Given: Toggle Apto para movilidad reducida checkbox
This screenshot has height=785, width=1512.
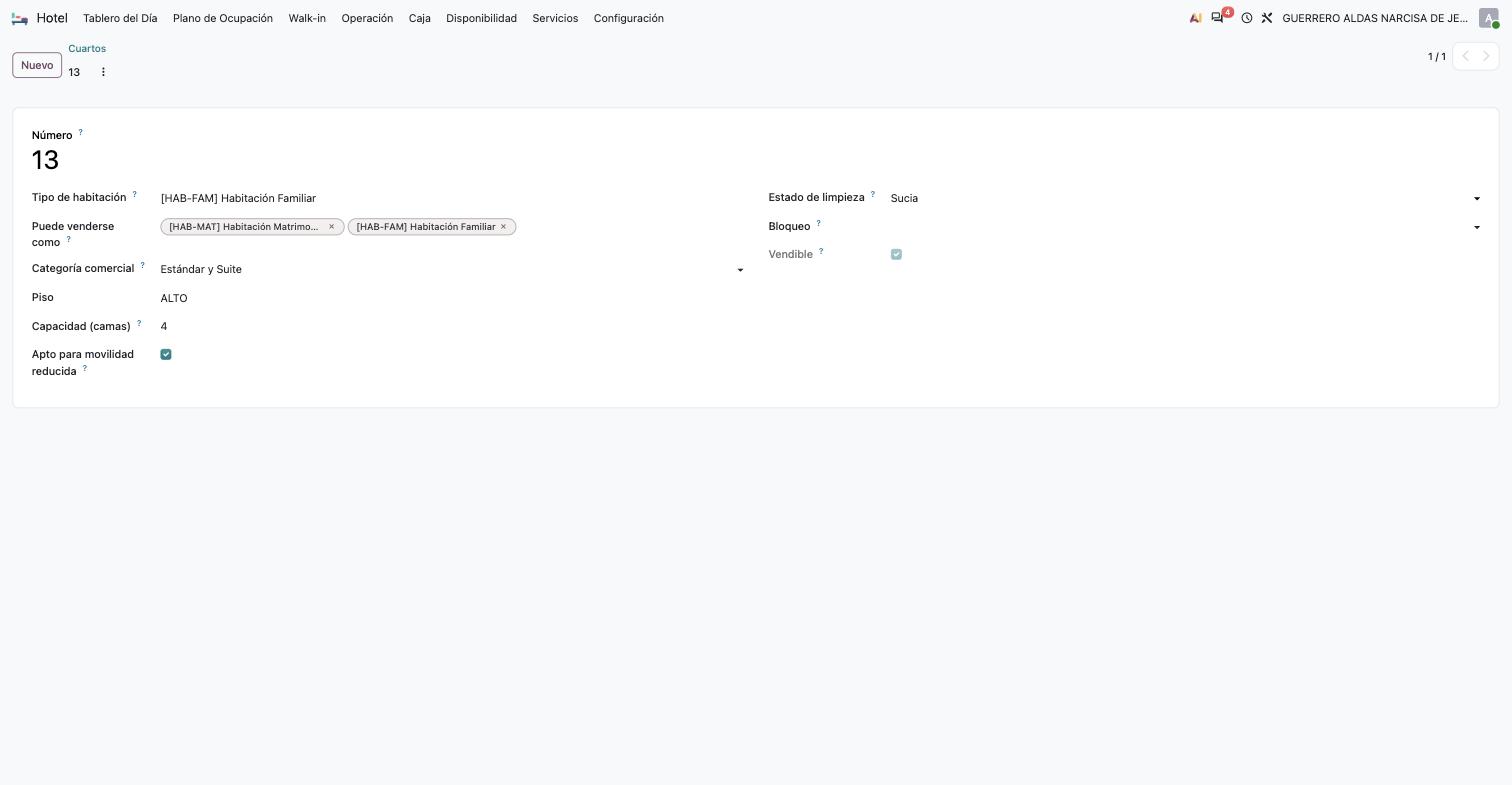Looking at the screenshot, I should click(x=166, y=354).
